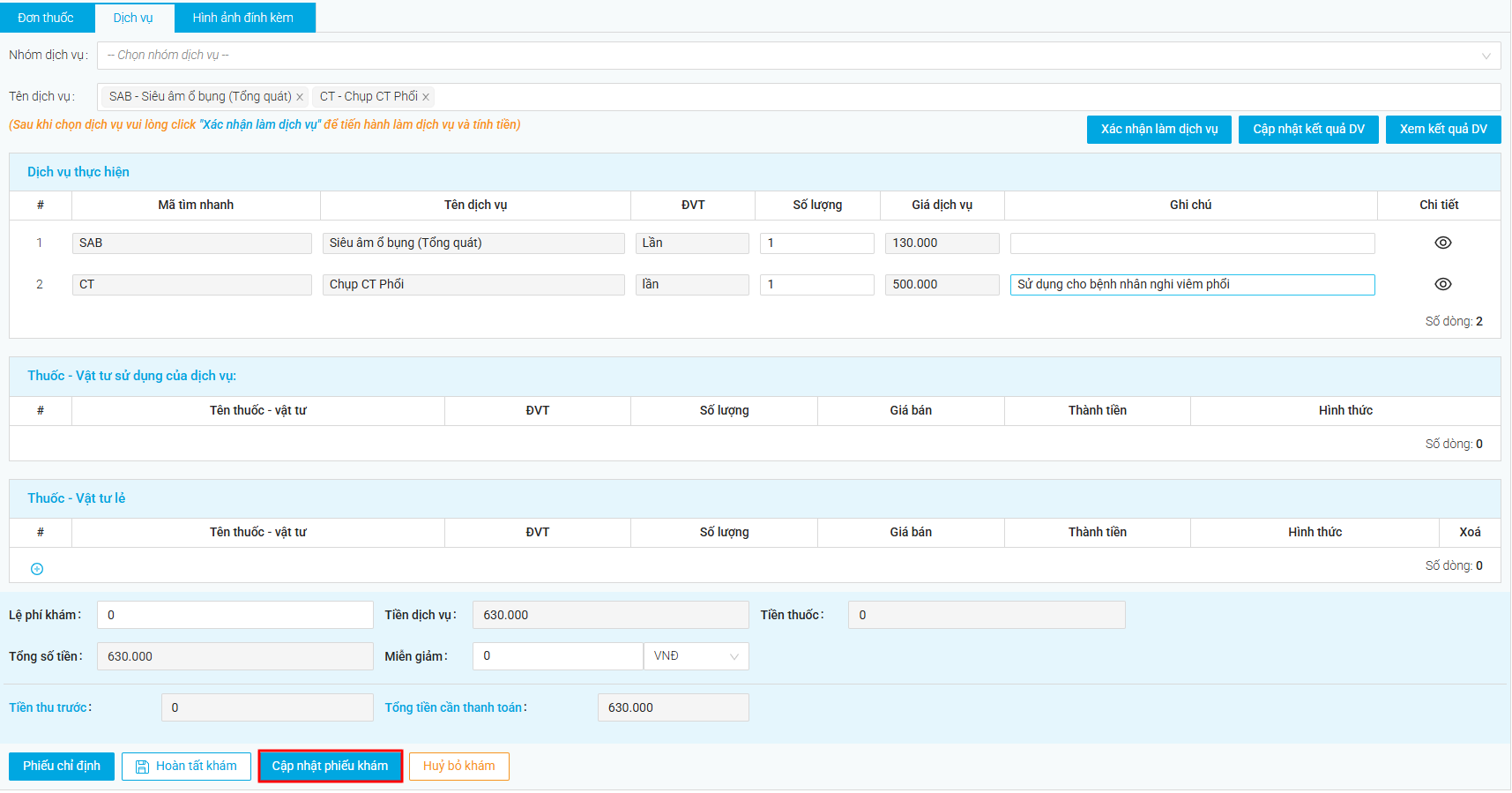Open the Nhóm dịch vụ dropdown
The height and width of the screenshot is (793, 1512).
click(x=799, y=56)
